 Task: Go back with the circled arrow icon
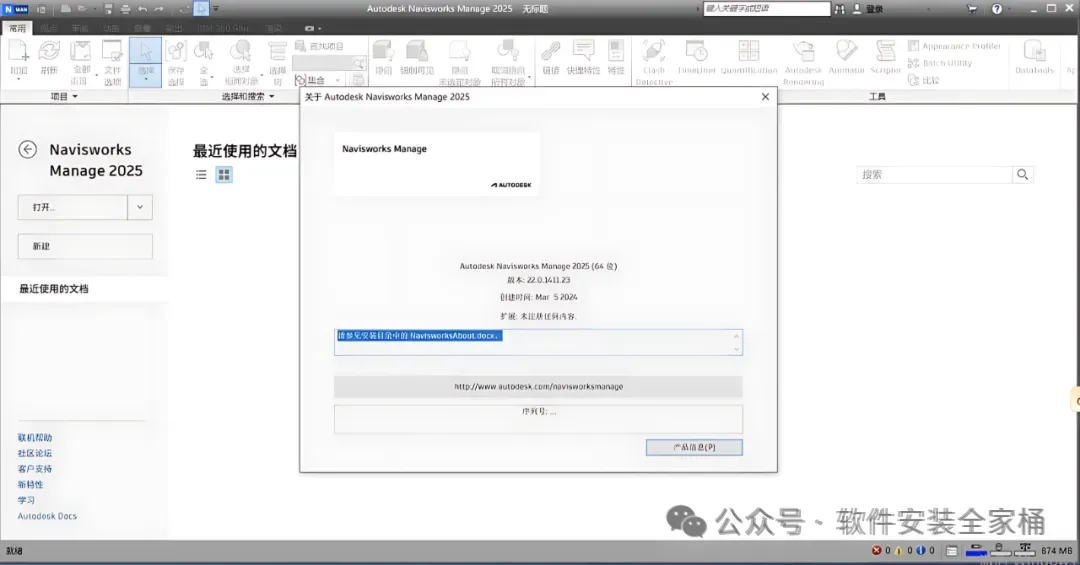pyautogui.click(x=28, y=150)
